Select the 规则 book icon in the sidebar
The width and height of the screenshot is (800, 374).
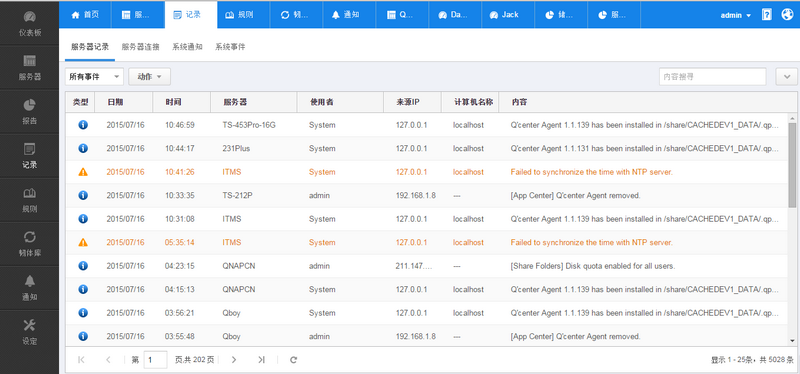point(30,193)
